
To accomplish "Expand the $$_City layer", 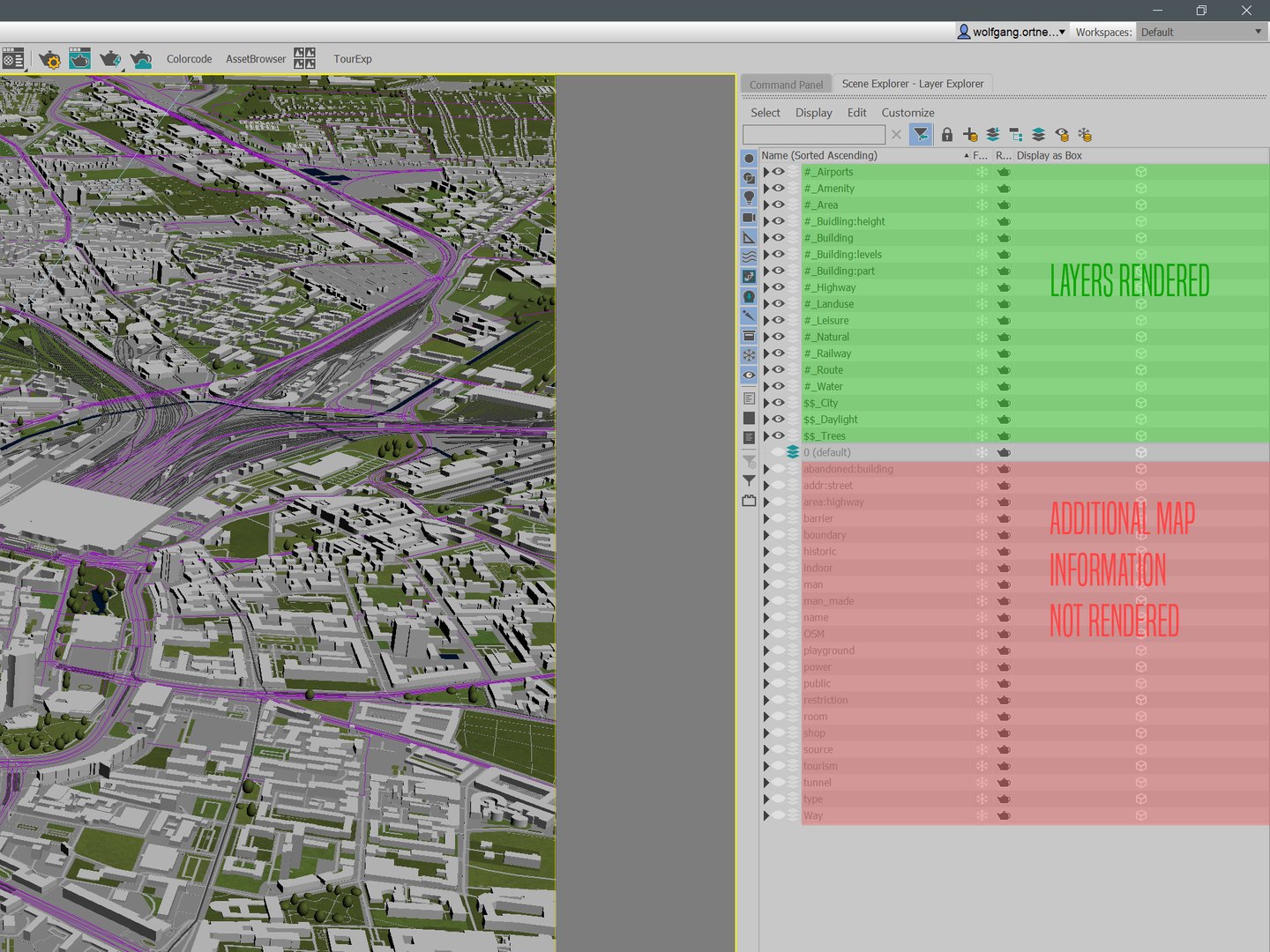I will (x=766, y=403).
